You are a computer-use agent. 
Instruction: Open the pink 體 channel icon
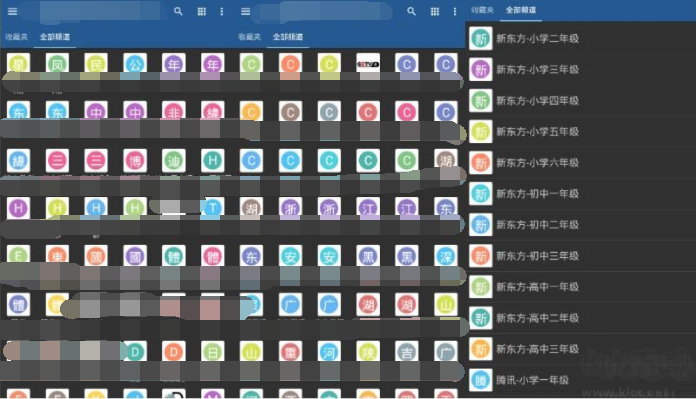coord(213,256)
